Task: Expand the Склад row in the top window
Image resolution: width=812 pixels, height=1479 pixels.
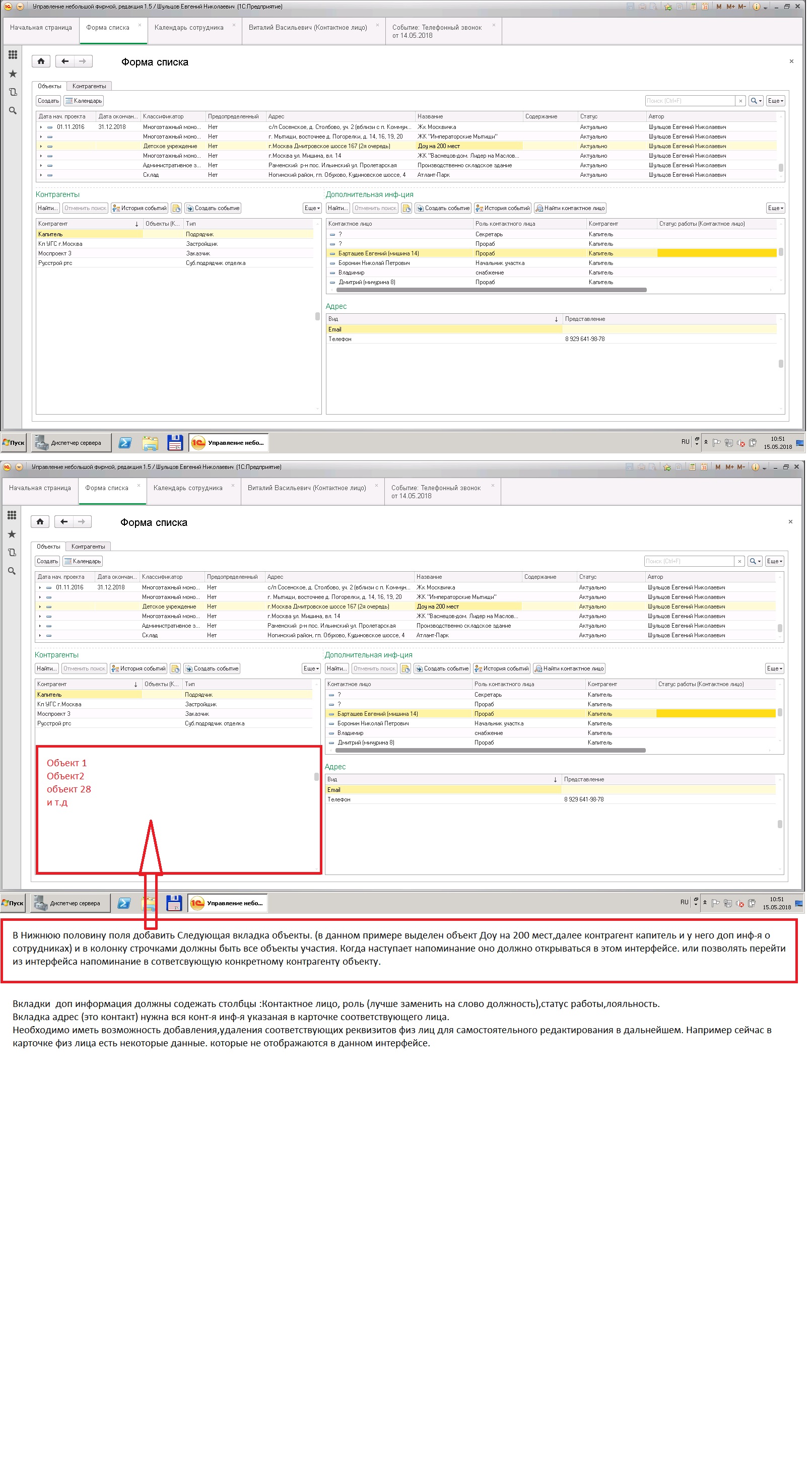Action: click(41, 174)
